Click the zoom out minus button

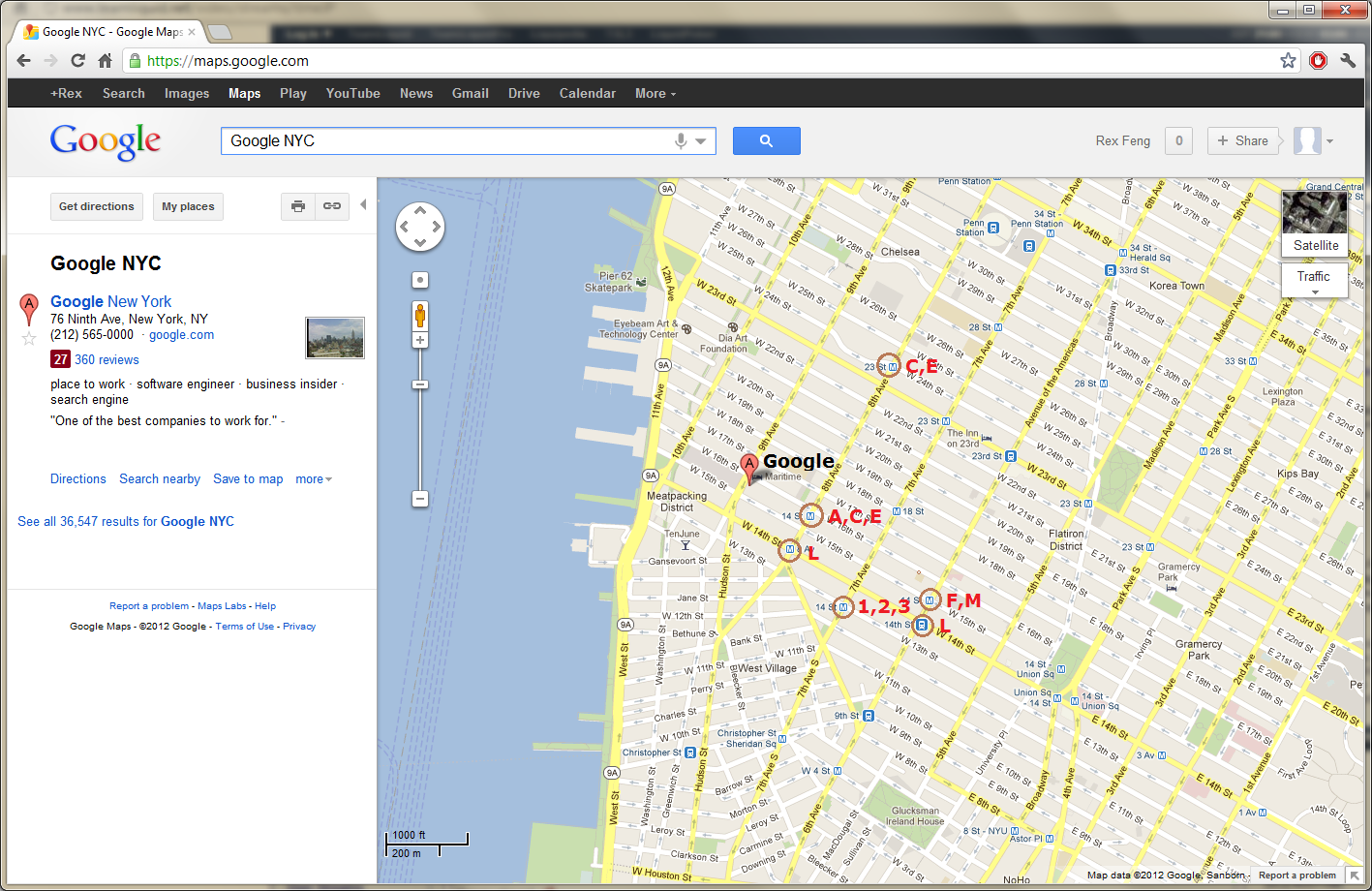tap(420, 499)
